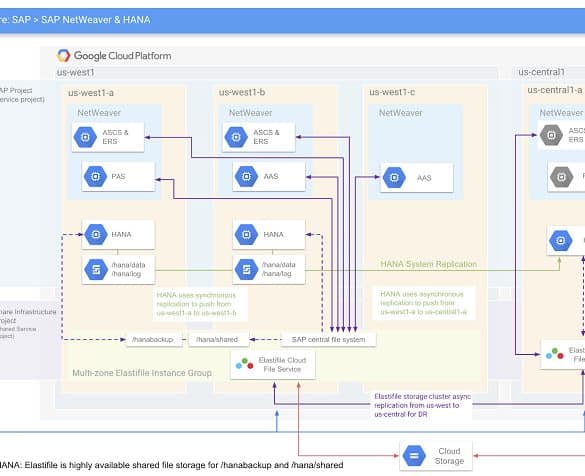Click the bottom caption about /hanabackup and /hana/shared
Viewport: 585px width, 476px height.
172,465
